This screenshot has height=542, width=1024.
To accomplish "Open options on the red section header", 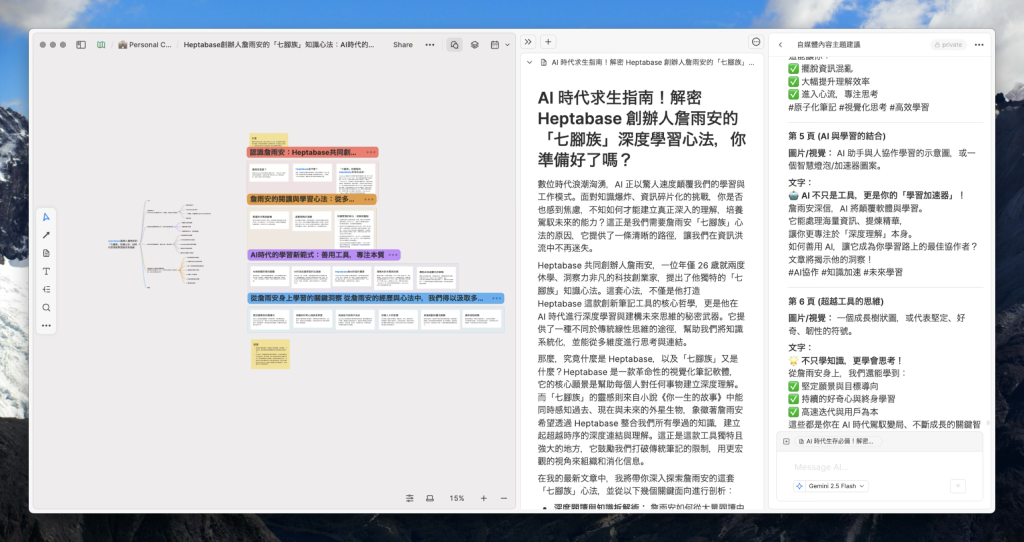I will [371, 153].
